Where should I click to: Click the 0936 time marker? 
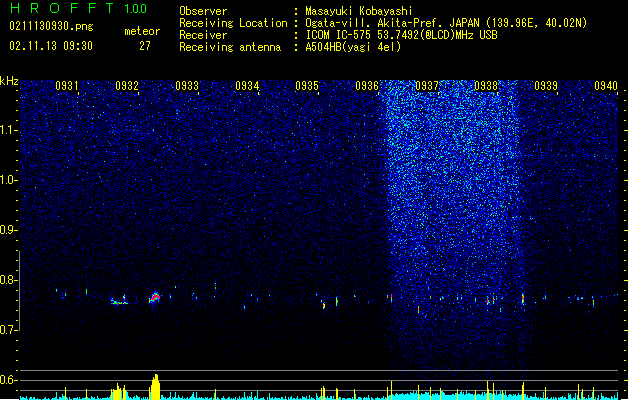[x=367, y=86]
